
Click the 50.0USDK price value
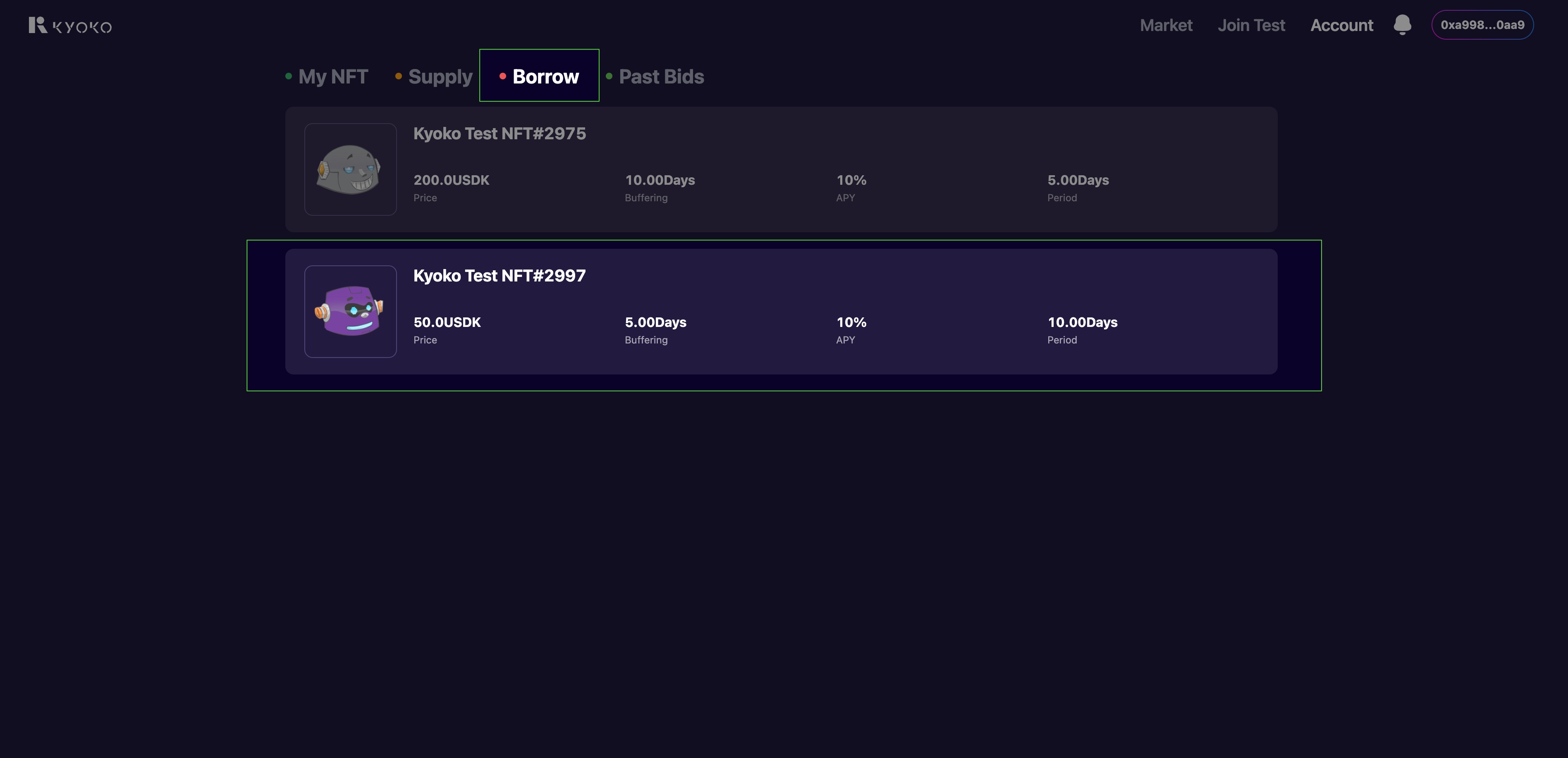coord(447,322)
